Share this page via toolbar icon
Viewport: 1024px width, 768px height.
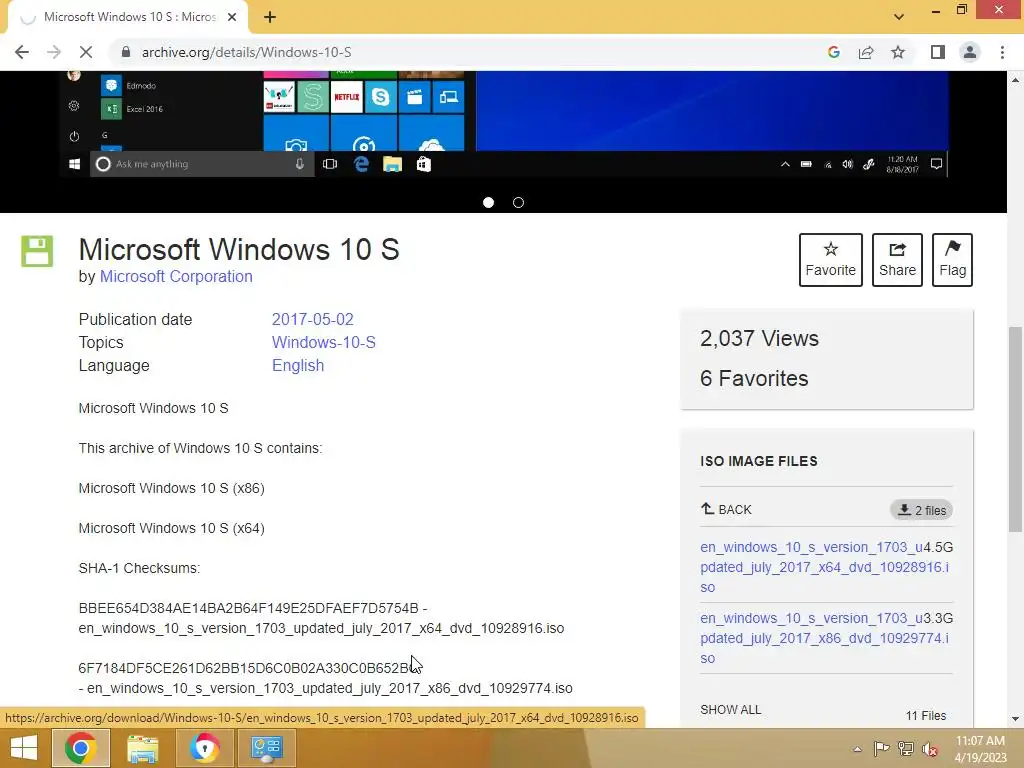pyautogui.click(x=866, y=52)
